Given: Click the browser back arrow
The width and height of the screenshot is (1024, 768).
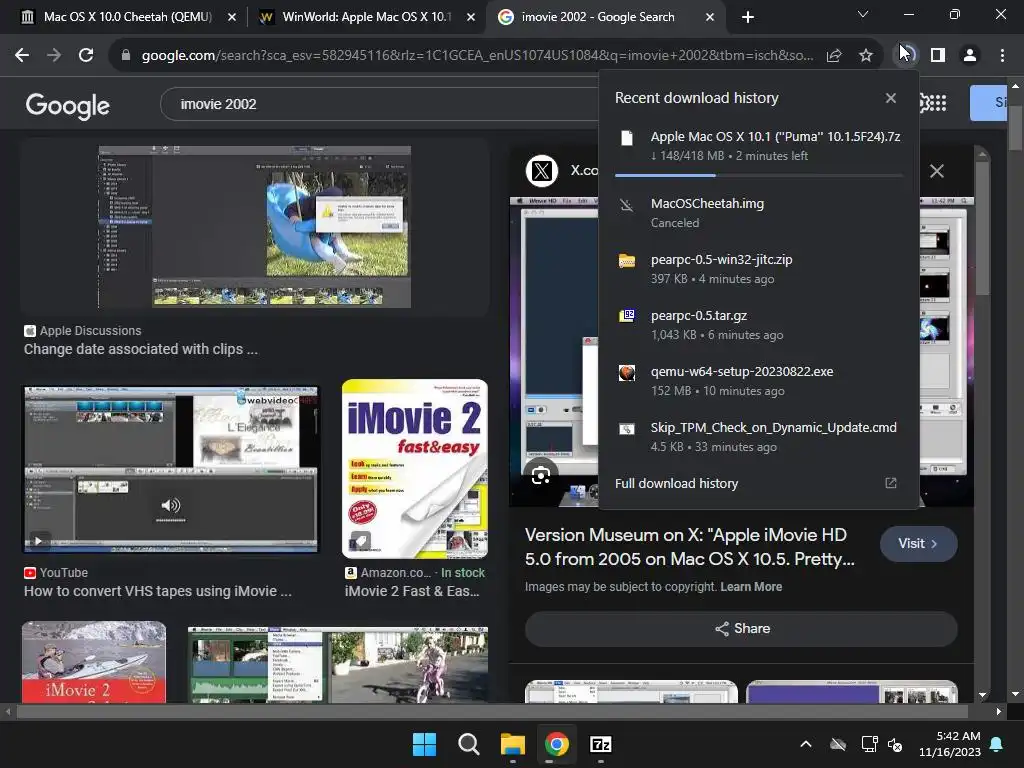Looking at the screenshot, I should click(22, 56).
